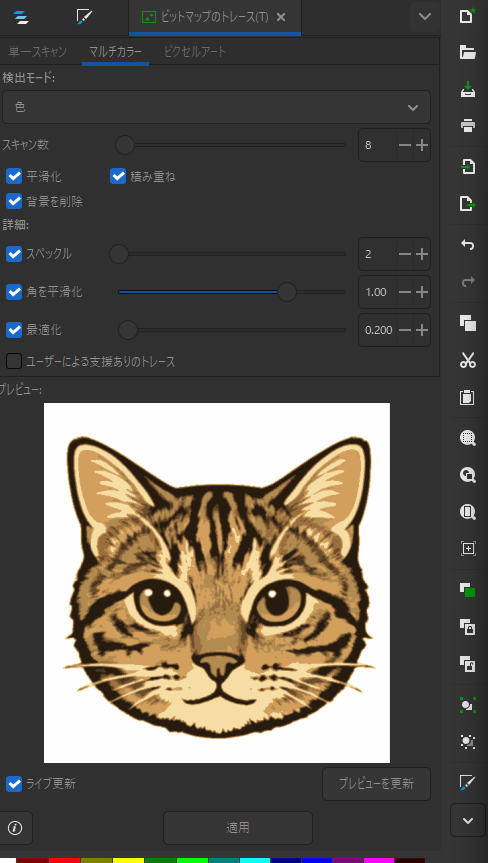Disable the スペックル checkbox

click(x=14, y=254)
